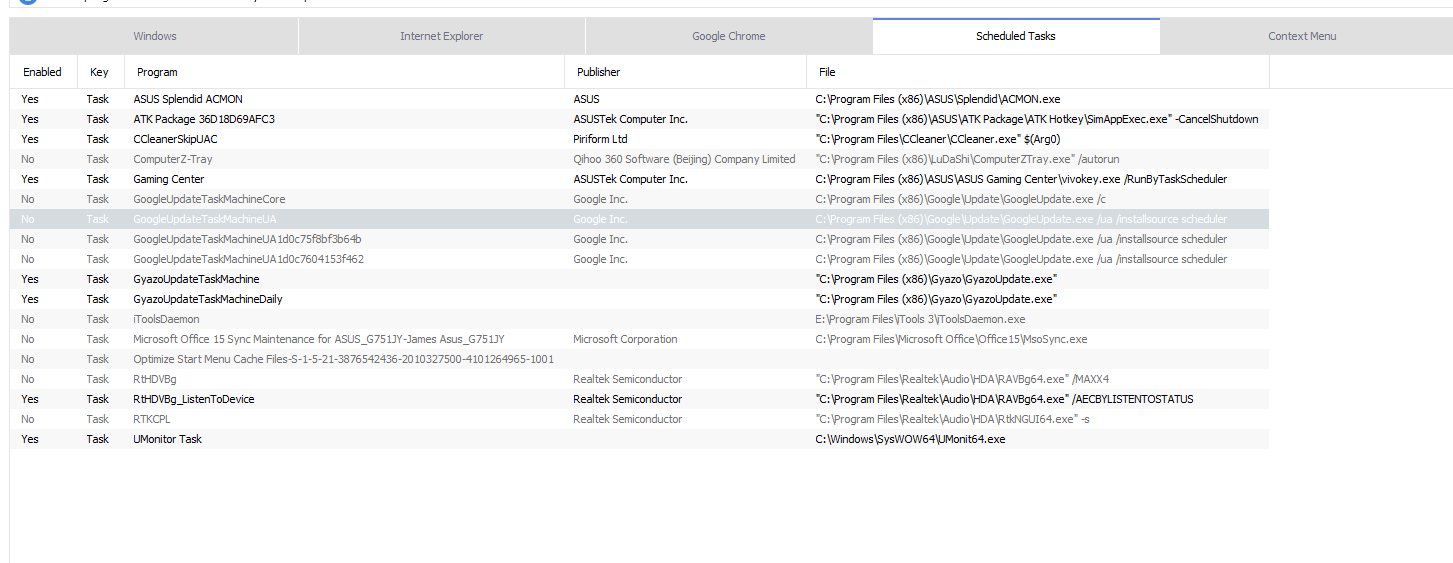This screenshot has height=563, width=1453.
Task: Open the Context Menu tab
Action: 1302,36
